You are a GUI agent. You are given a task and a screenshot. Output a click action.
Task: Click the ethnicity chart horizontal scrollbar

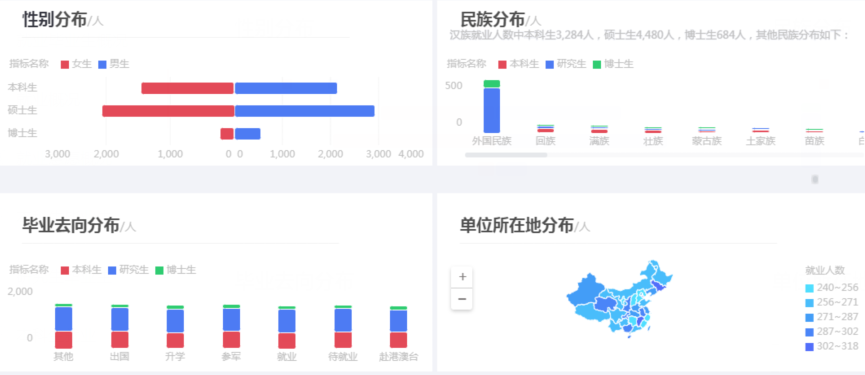(506, 155)
